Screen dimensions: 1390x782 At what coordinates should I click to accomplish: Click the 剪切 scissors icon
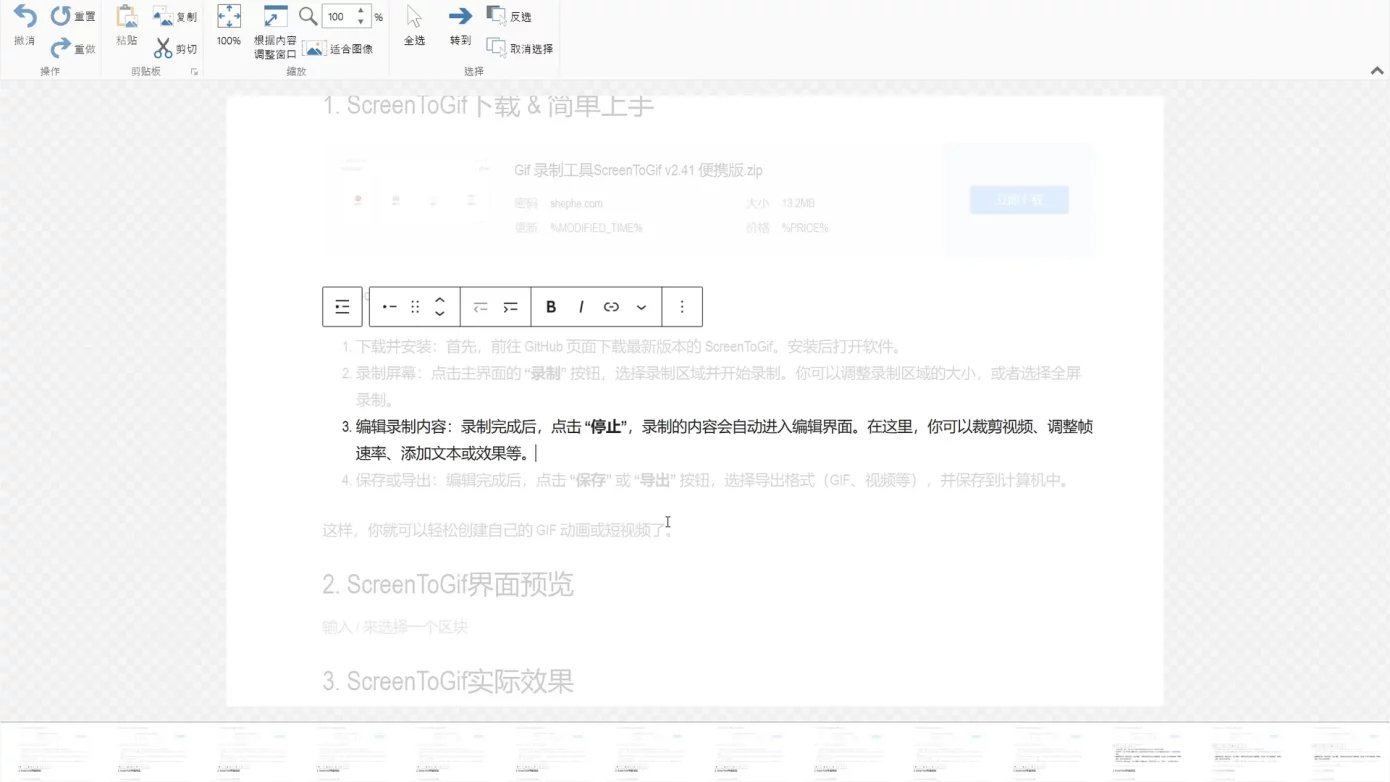tap(163, 48)
